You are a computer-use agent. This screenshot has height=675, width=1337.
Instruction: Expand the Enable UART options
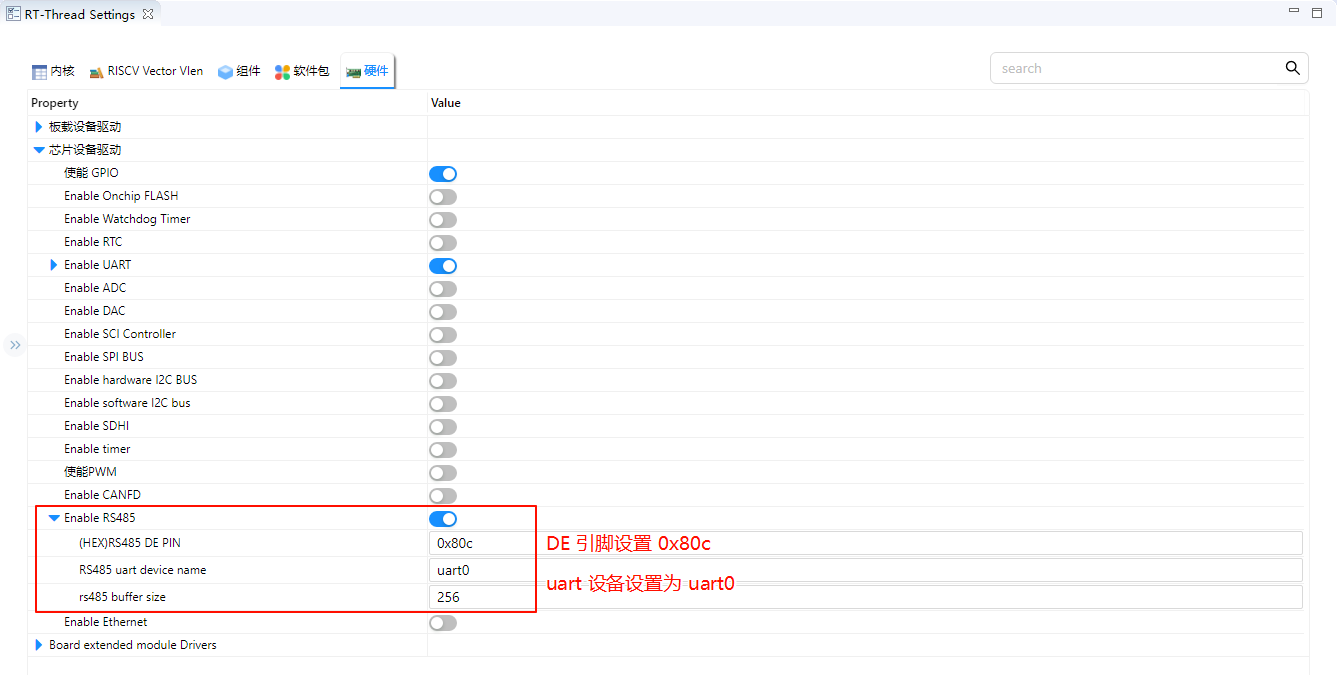coord(54,265)
